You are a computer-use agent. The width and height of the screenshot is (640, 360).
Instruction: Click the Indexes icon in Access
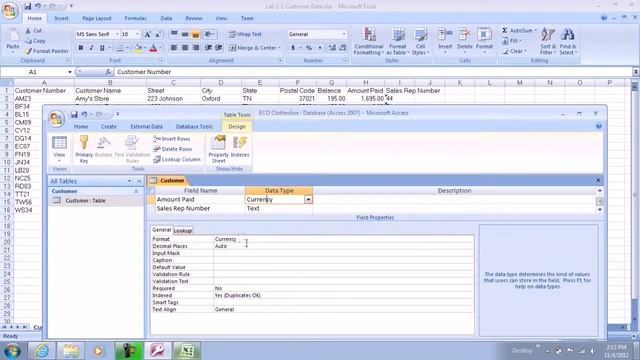240,147
